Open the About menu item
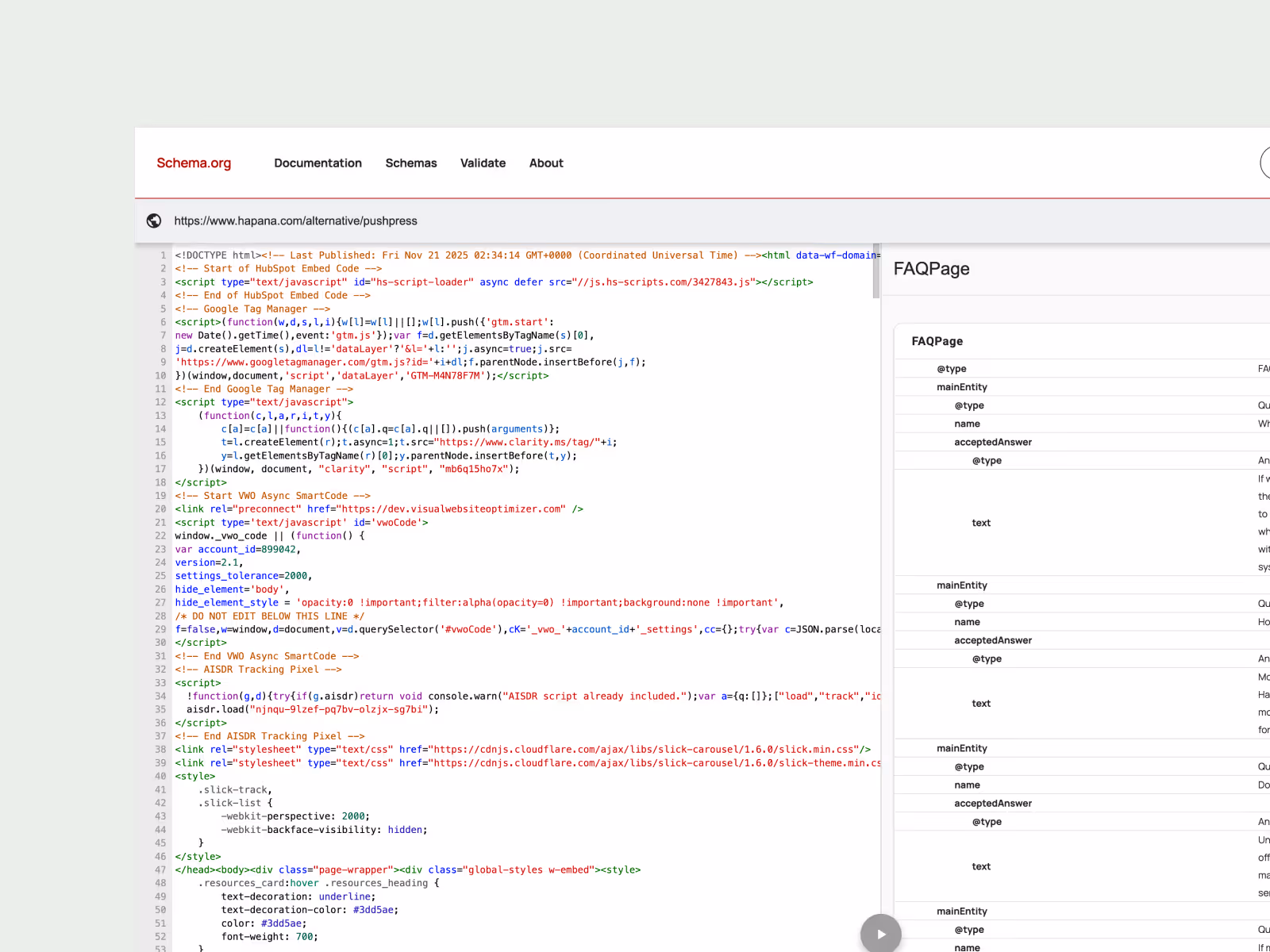This screenshot has height=952, width=1270. pos(546,163)
